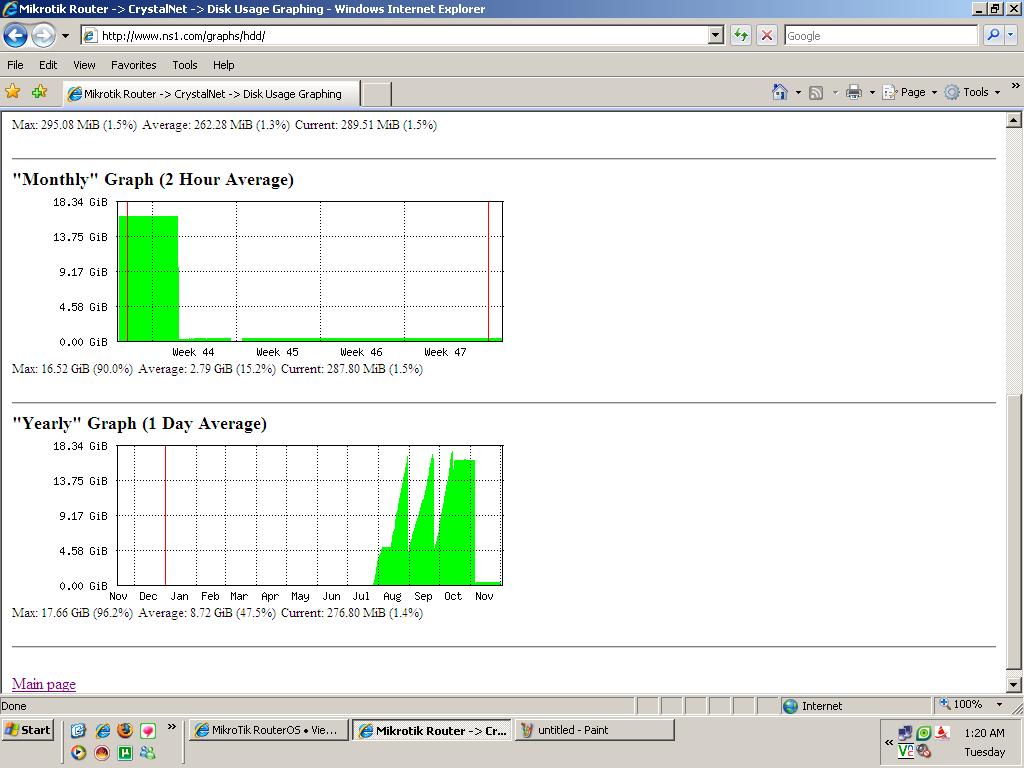Click the network connection tray icon
This screenshot has height=768, width=1024.
tap(905, 733)
